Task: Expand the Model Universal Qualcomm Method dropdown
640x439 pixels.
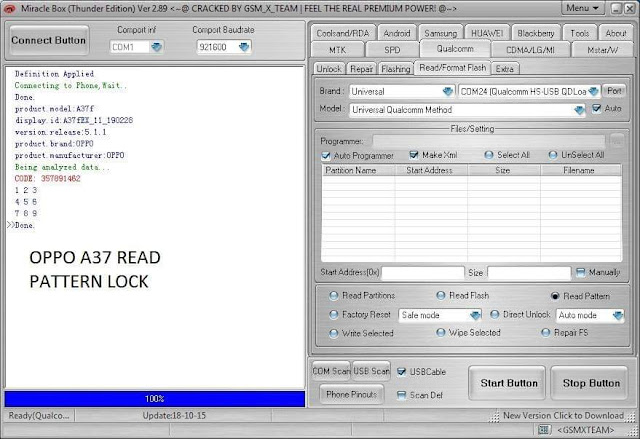Action: [x=579, y=110]
